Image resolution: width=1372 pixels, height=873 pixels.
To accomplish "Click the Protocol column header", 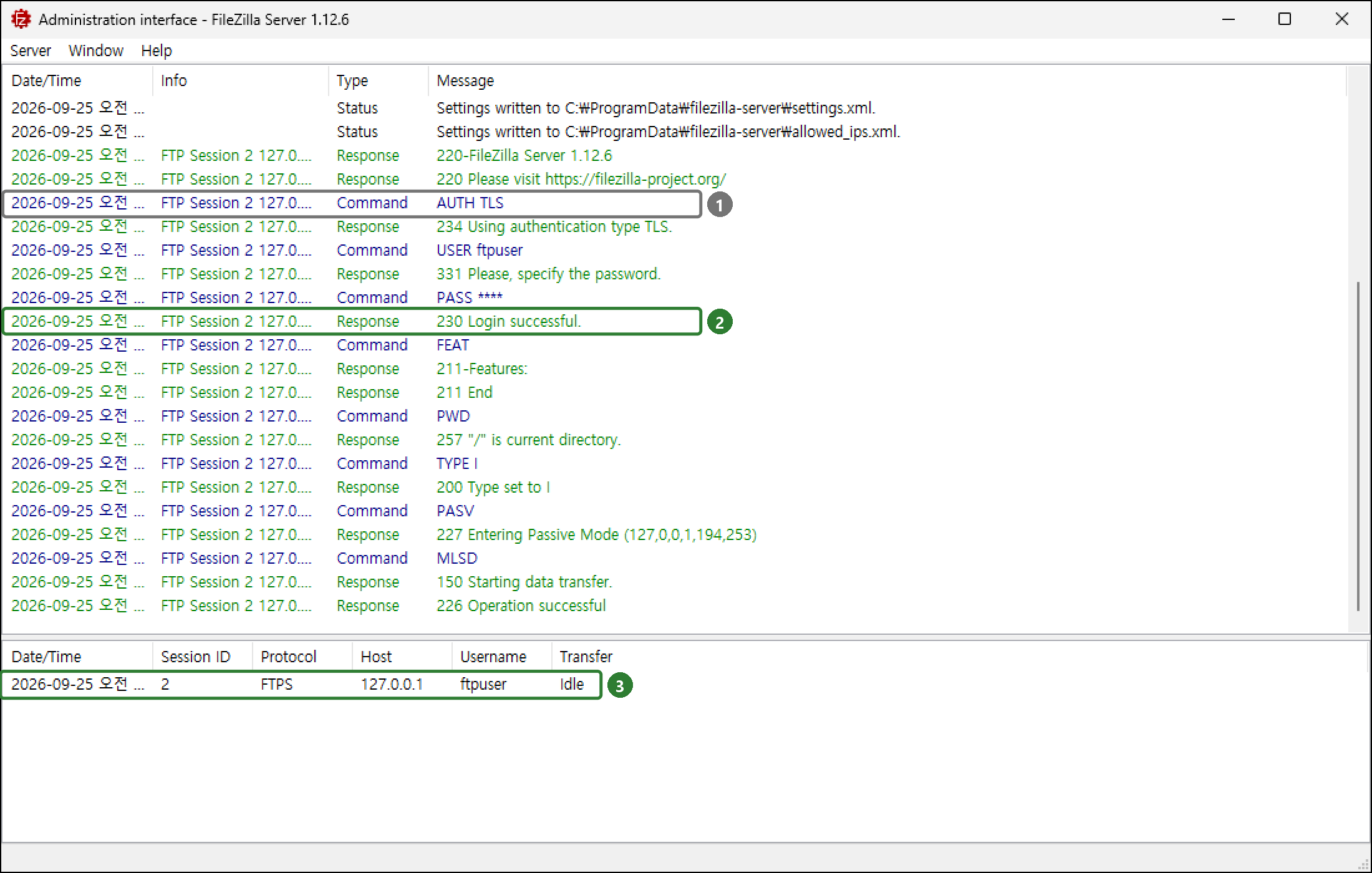I will pos(302,657).
